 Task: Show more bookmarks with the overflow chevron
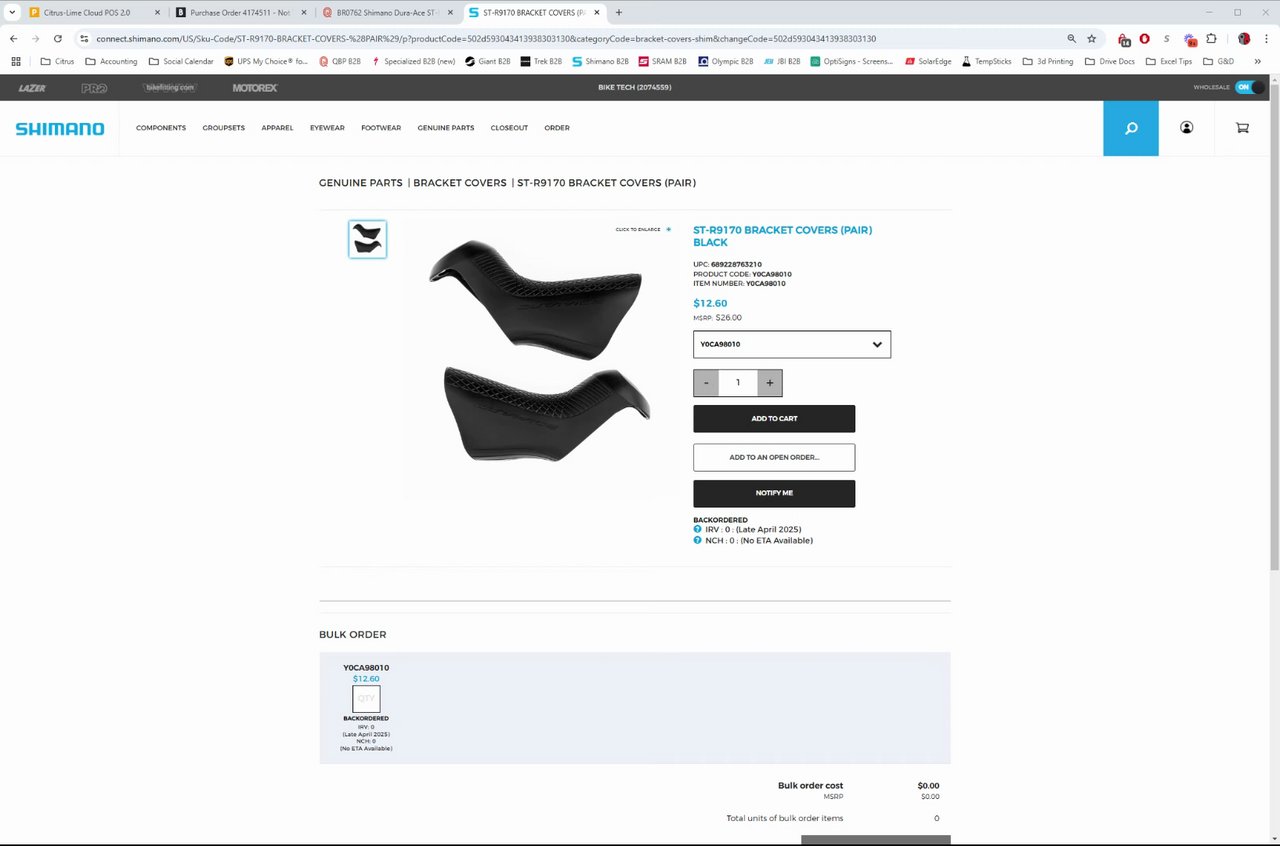coord(1258,61)
